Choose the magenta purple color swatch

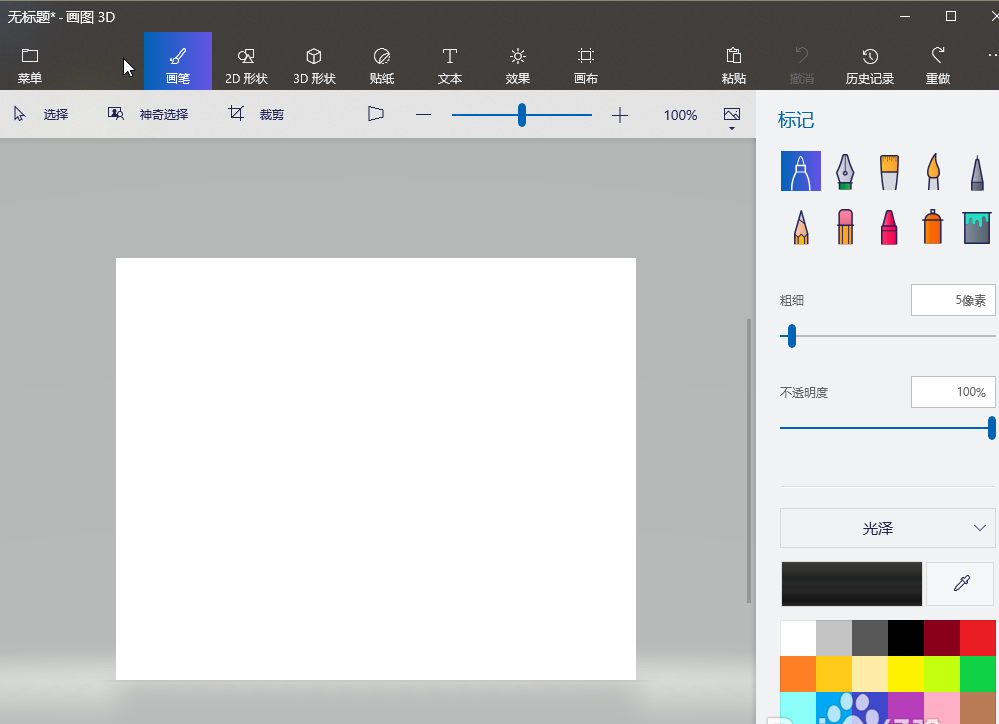(x=906, y=708)
